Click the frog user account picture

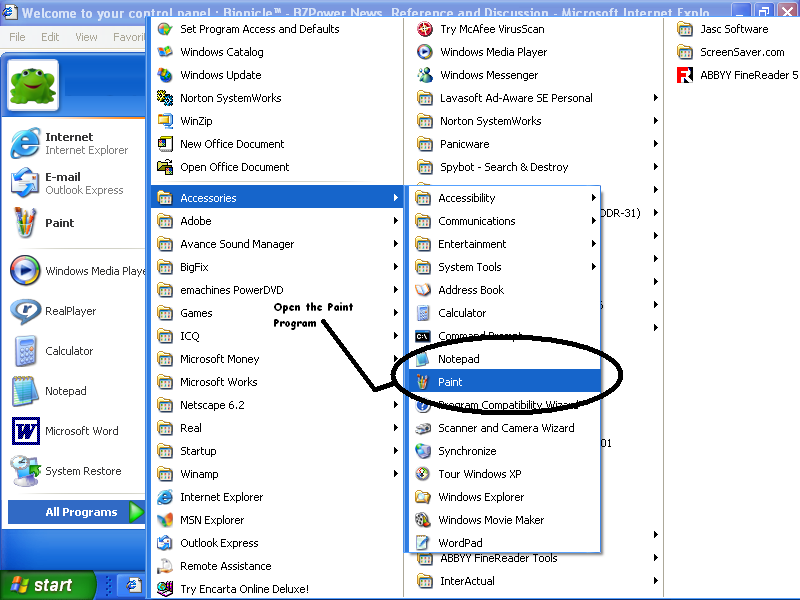coord(33,85)
